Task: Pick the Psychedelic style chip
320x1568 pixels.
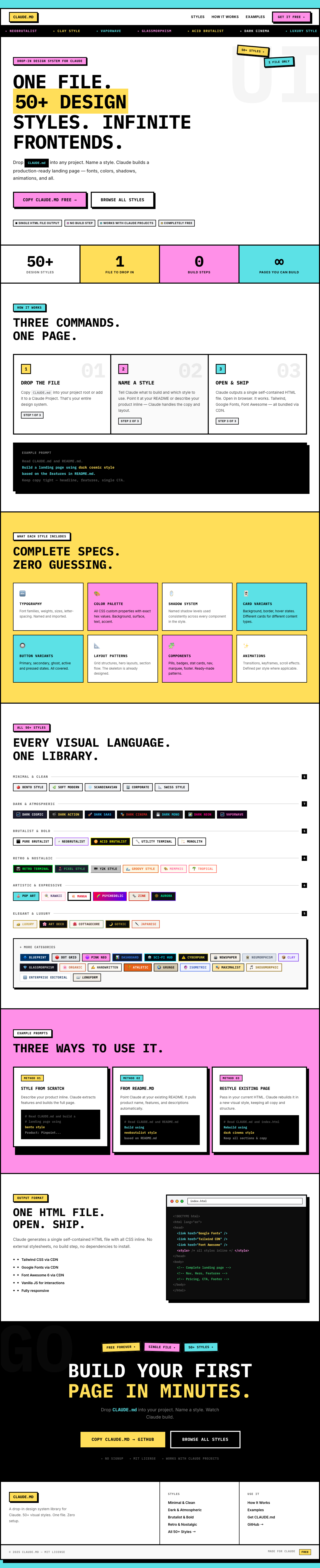Action: 109,896
